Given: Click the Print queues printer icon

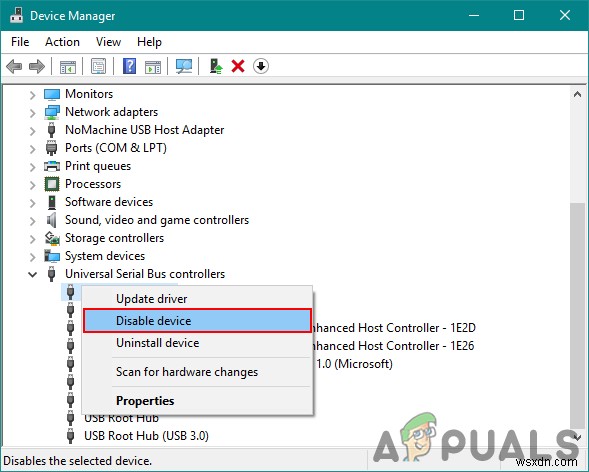Looking at the screenshot, I should [52, 166].
